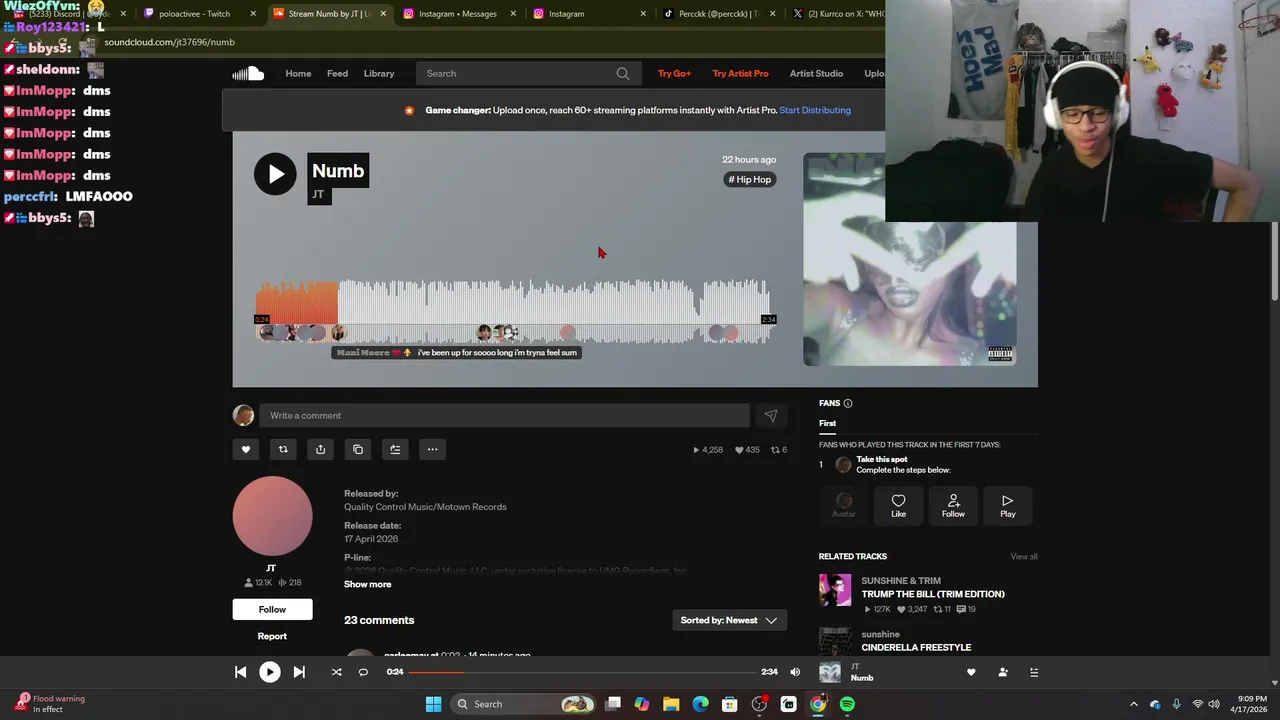Click JT's round profile avatar
Image resolution: width=1280 pixels, height=720 pixels.
(272, 516)
